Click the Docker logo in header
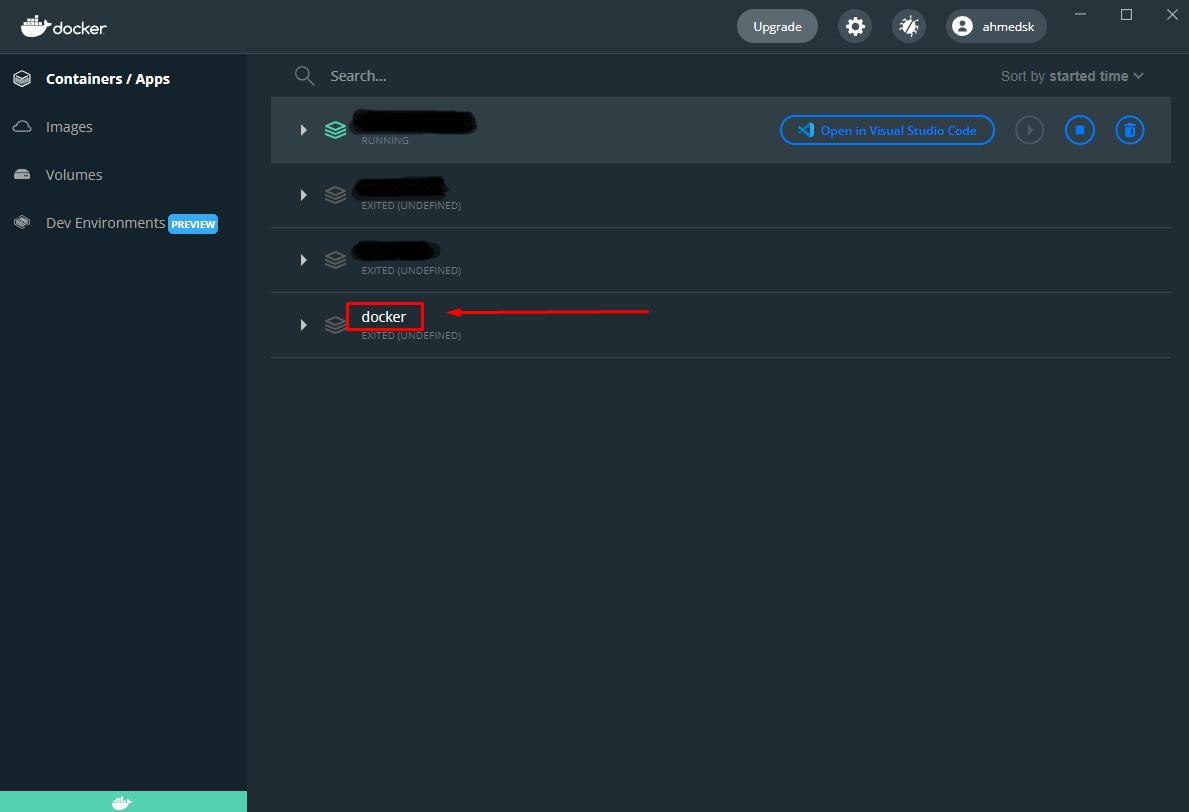The image size is (1189, 812). [x=64, y=27]
